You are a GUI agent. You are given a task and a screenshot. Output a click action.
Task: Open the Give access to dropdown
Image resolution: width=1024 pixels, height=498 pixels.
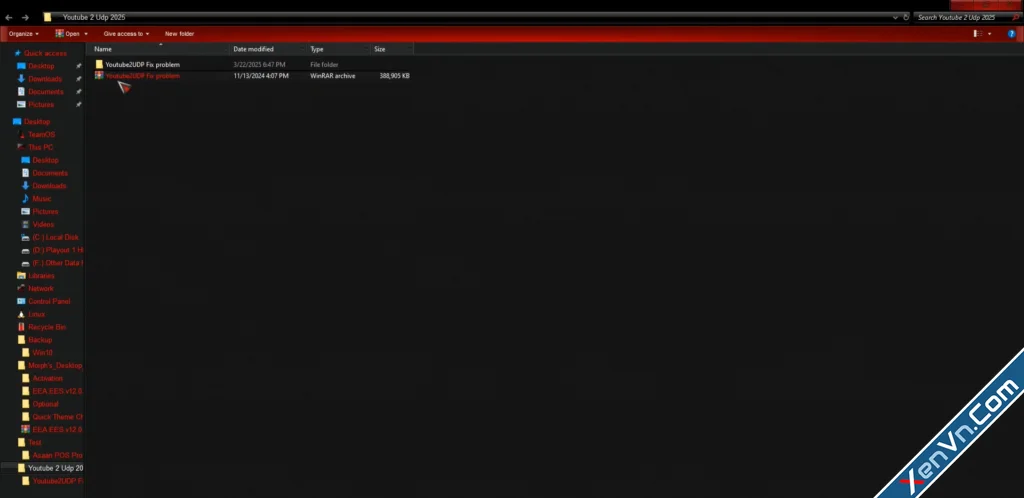coord(126,34)
